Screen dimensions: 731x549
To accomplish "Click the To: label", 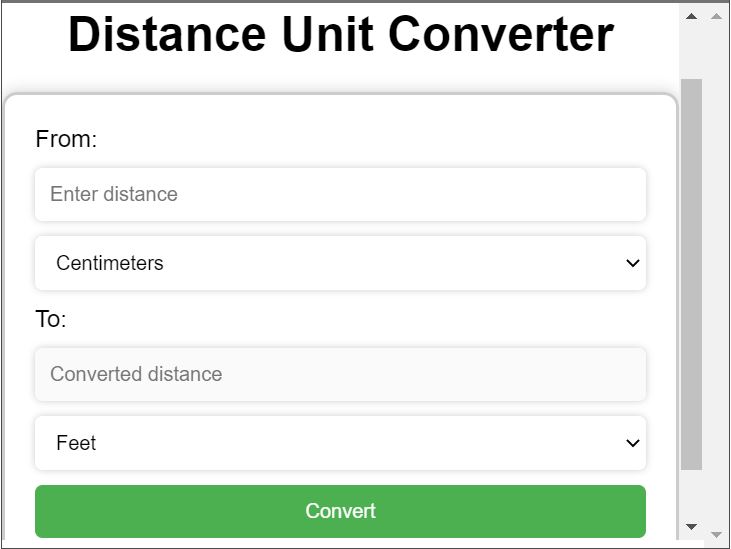I will [x=51, y=320].
